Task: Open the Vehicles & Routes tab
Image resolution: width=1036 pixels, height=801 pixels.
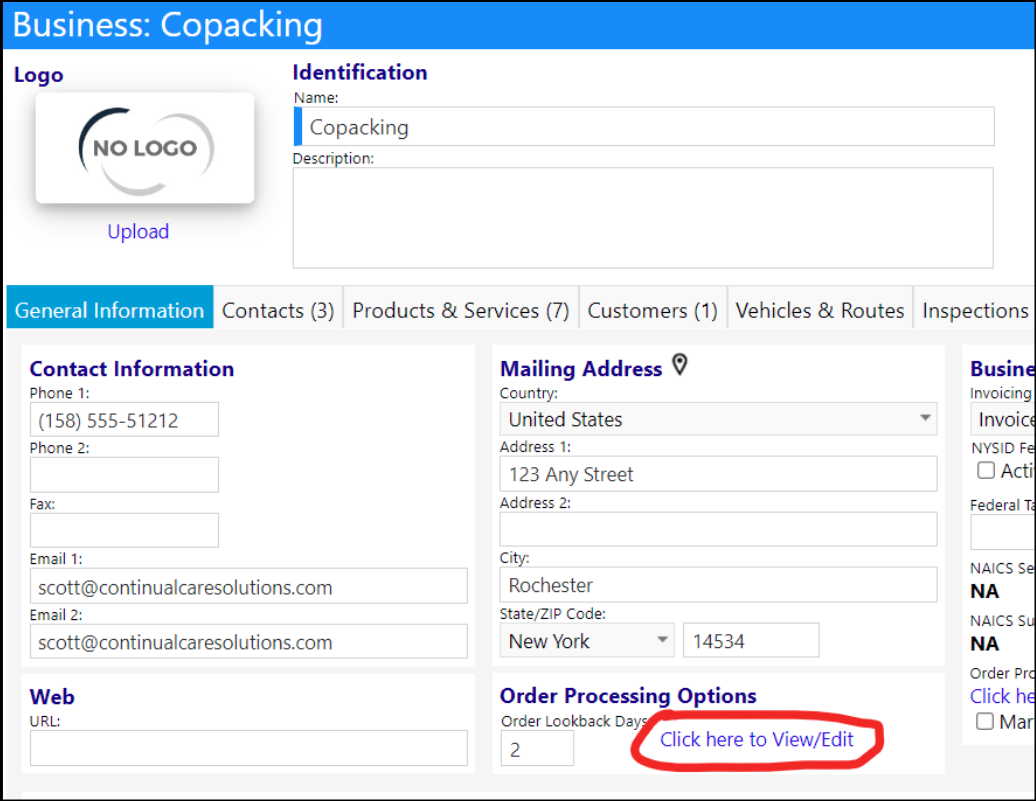Action: 820,307
